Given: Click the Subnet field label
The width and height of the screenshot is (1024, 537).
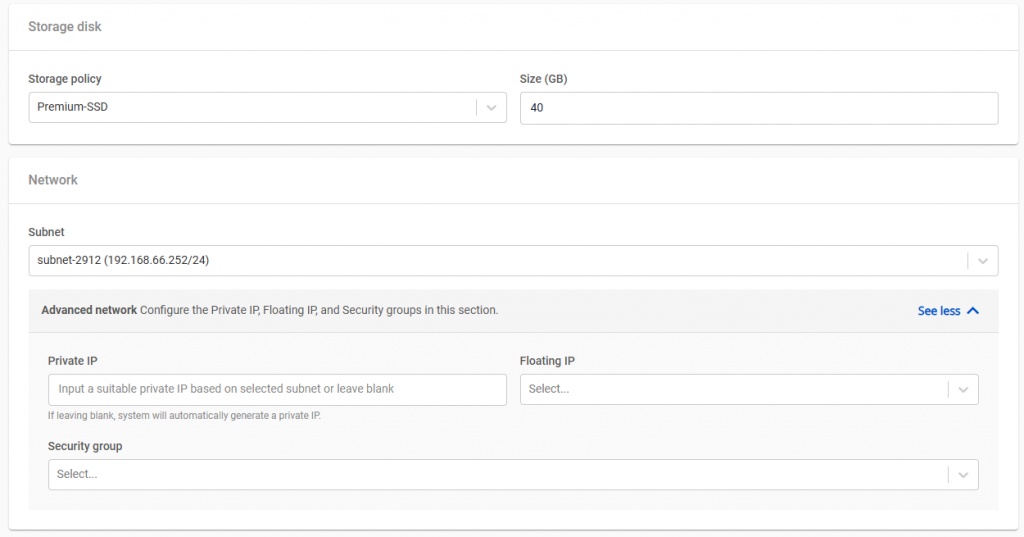Looking at the screenshot, I should pyautogui.click(x=46, y=232).
